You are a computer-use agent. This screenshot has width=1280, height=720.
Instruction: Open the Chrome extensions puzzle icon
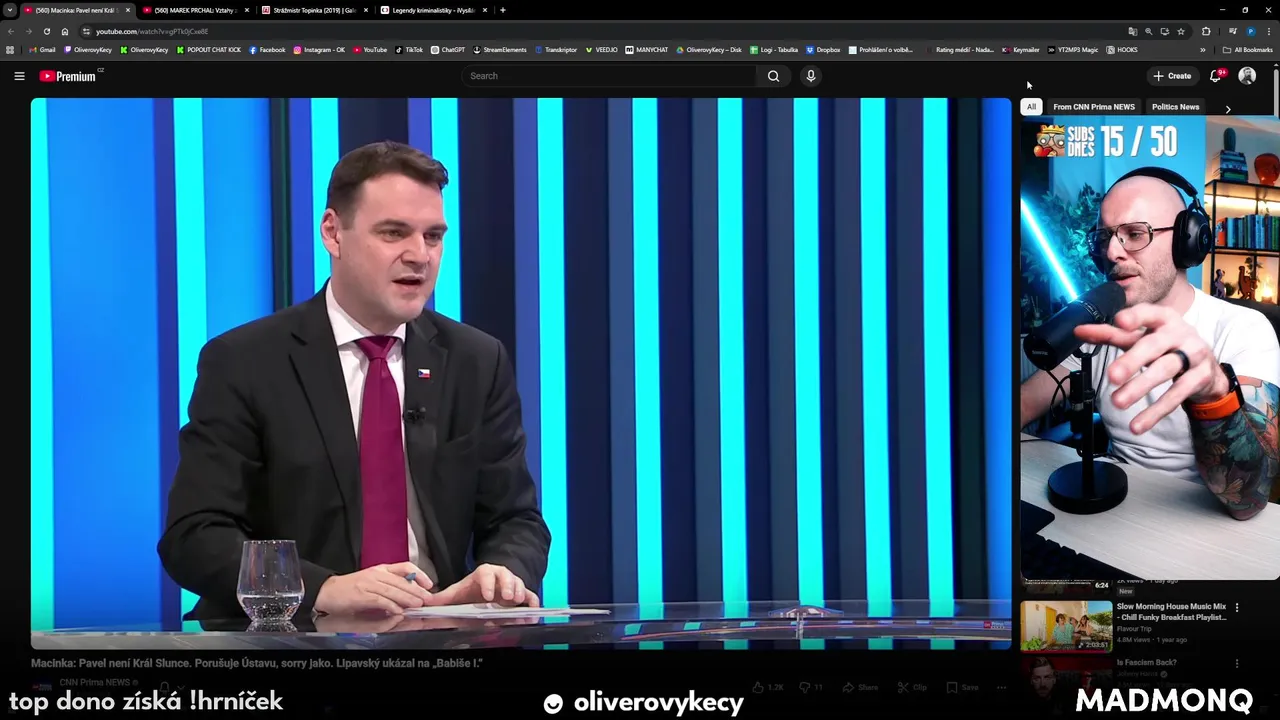click(1206, 32)
